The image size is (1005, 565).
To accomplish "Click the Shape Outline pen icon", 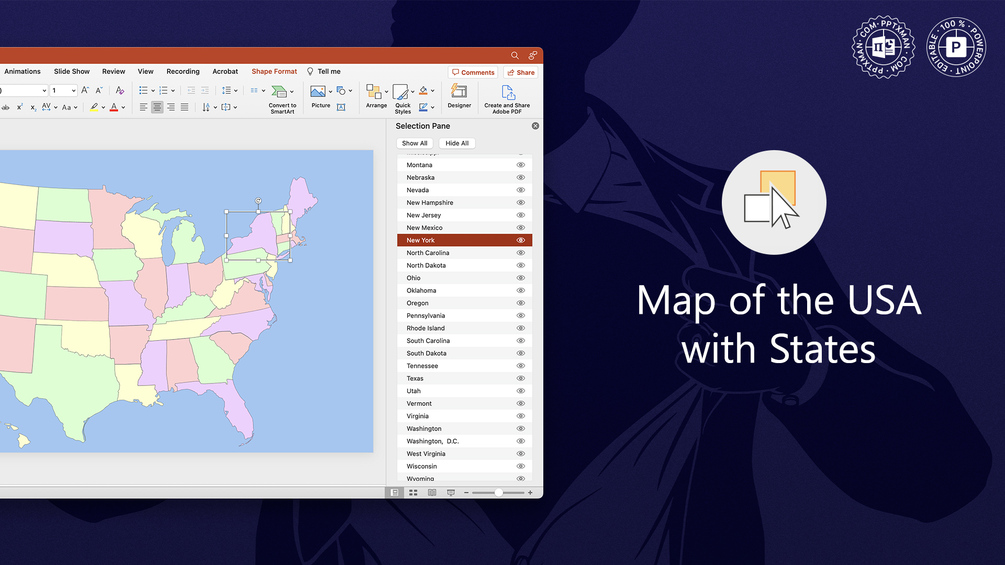I will 423,106.
